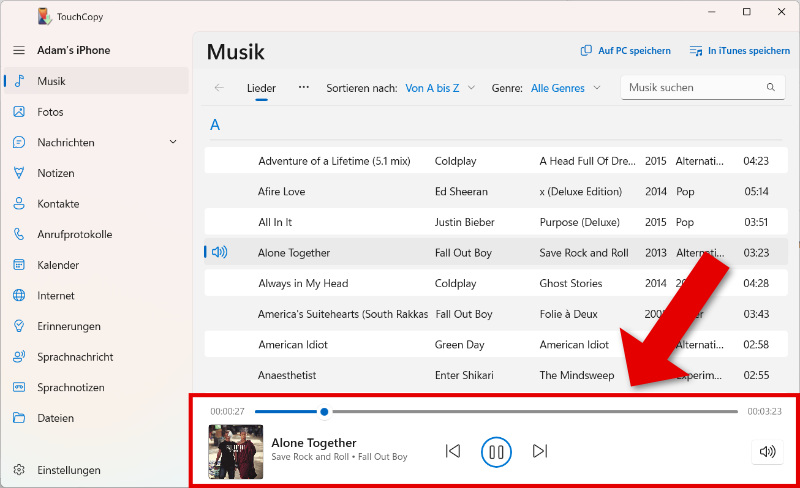Pause the currently playing song
The image size is (800, 488).
[495, 452]
